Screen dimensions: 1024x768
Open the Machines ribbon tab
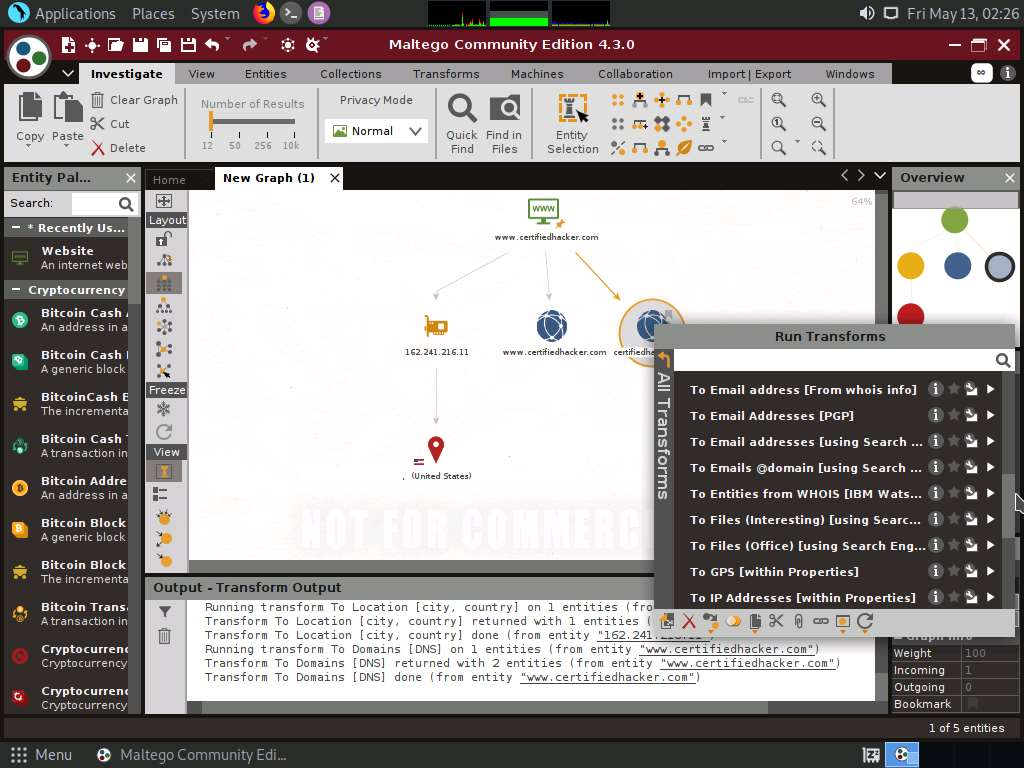(x=537, y=74)
